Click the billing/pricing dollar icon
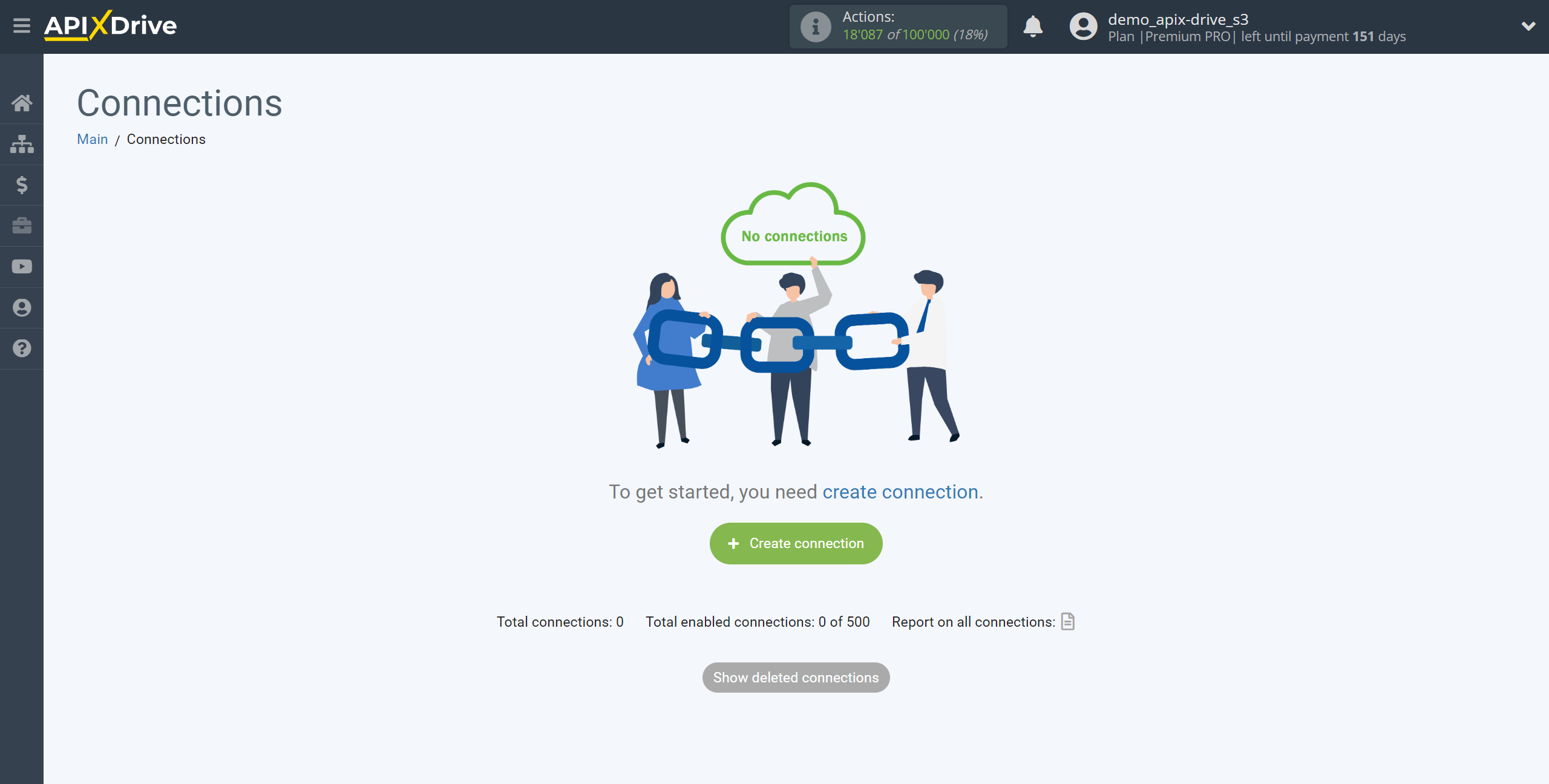Viewport: 1549px width, 784px height. coord(22,185)
